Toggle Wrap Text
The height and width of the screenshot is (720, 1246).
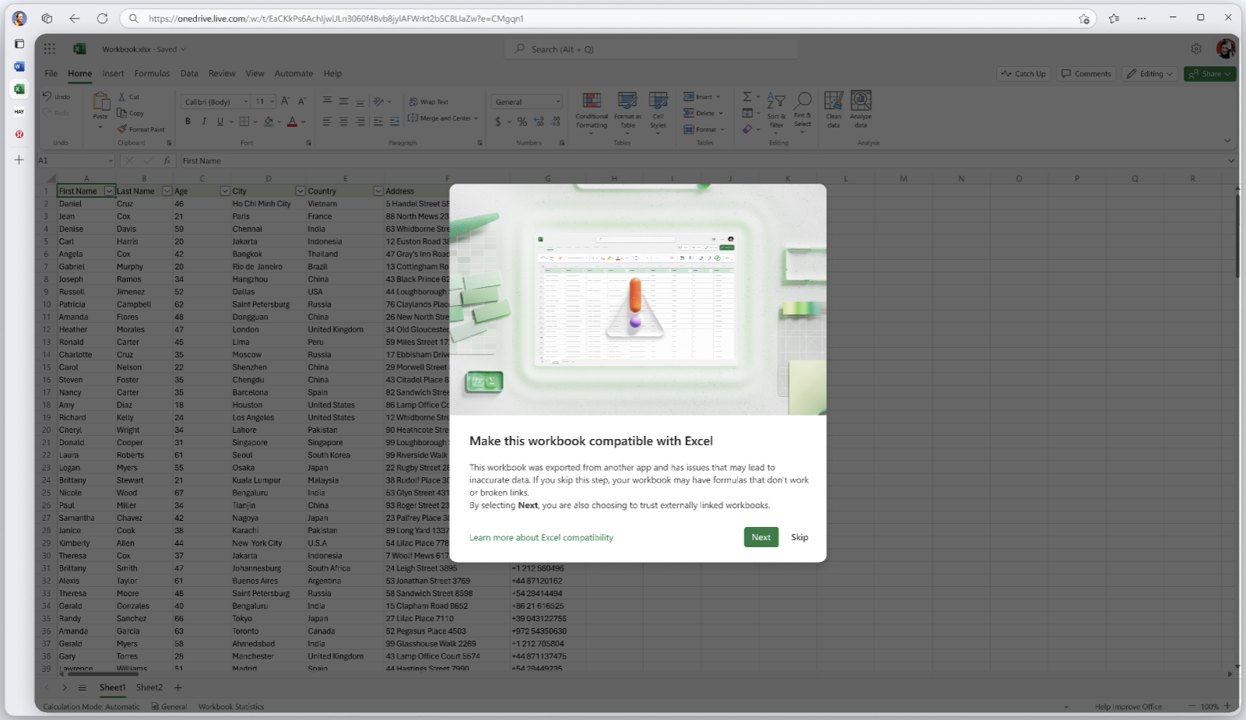(x=428, y=102)
